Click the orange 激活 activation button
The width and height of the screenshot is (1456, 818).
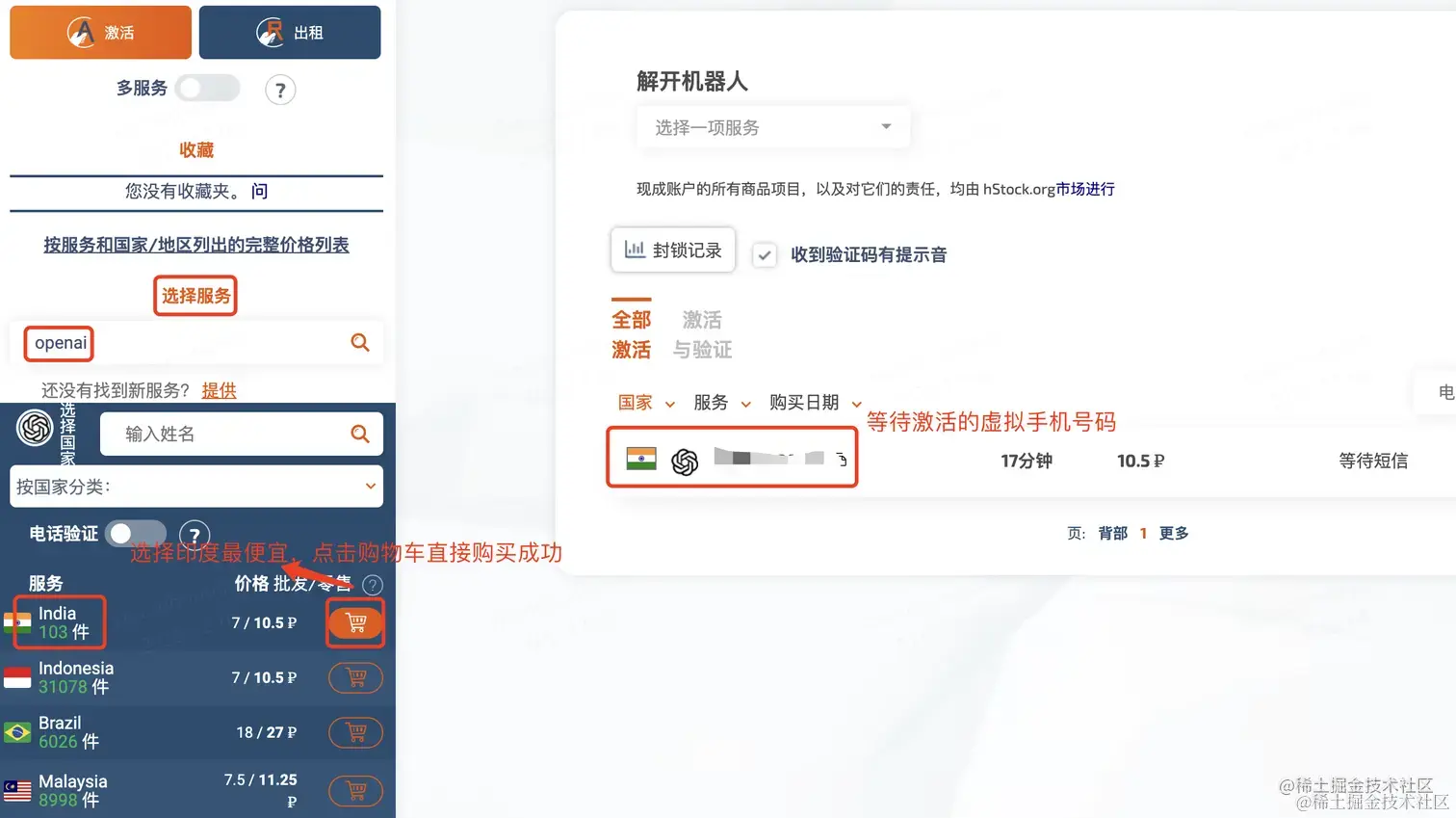coord(100,32)
